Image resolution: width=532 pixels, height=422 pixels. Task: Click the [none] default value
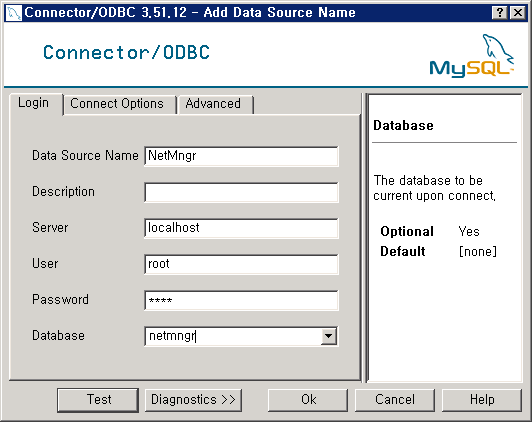tap(478, 252)
